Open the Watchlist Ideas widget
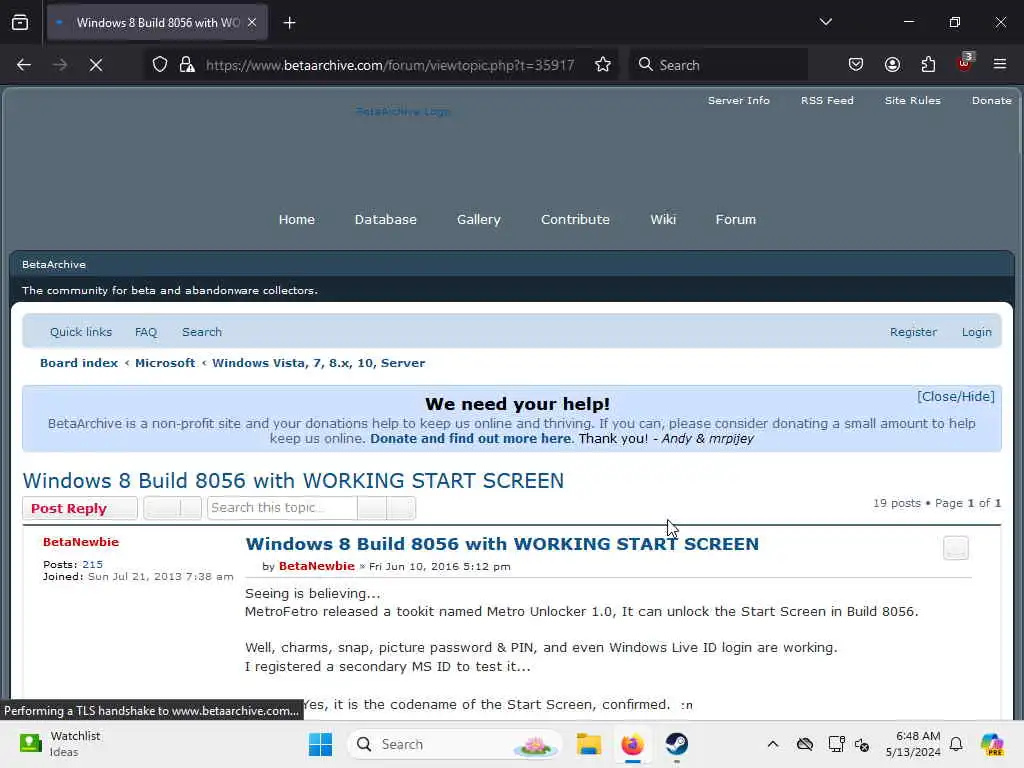Image resolution: width=1024 pixels, height=768 pixels. pos(59,744)
